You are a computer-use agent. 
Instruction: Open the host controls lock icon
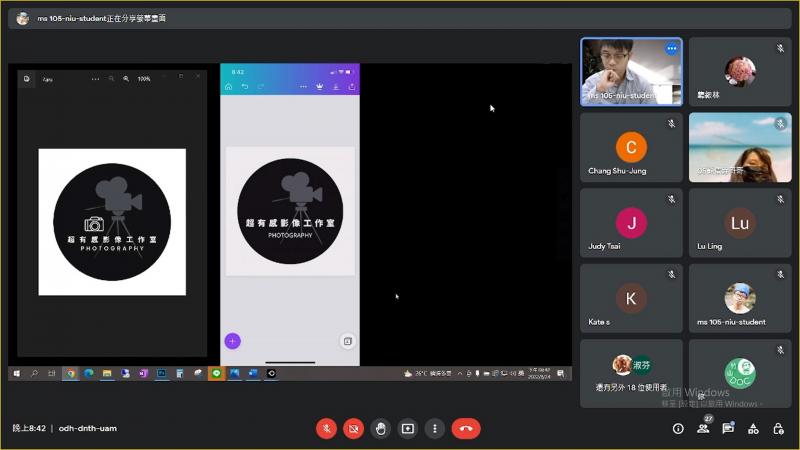[777, 428]
